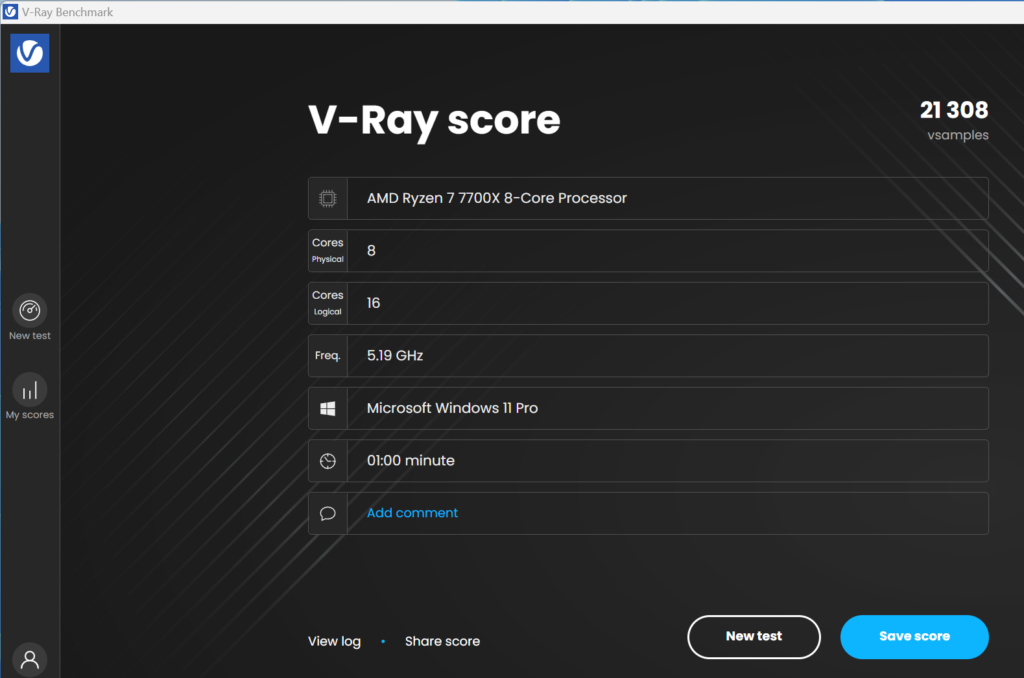The image size is (1024, 678).
Task: Start a New test with outlined button
Action: point(754,637)
